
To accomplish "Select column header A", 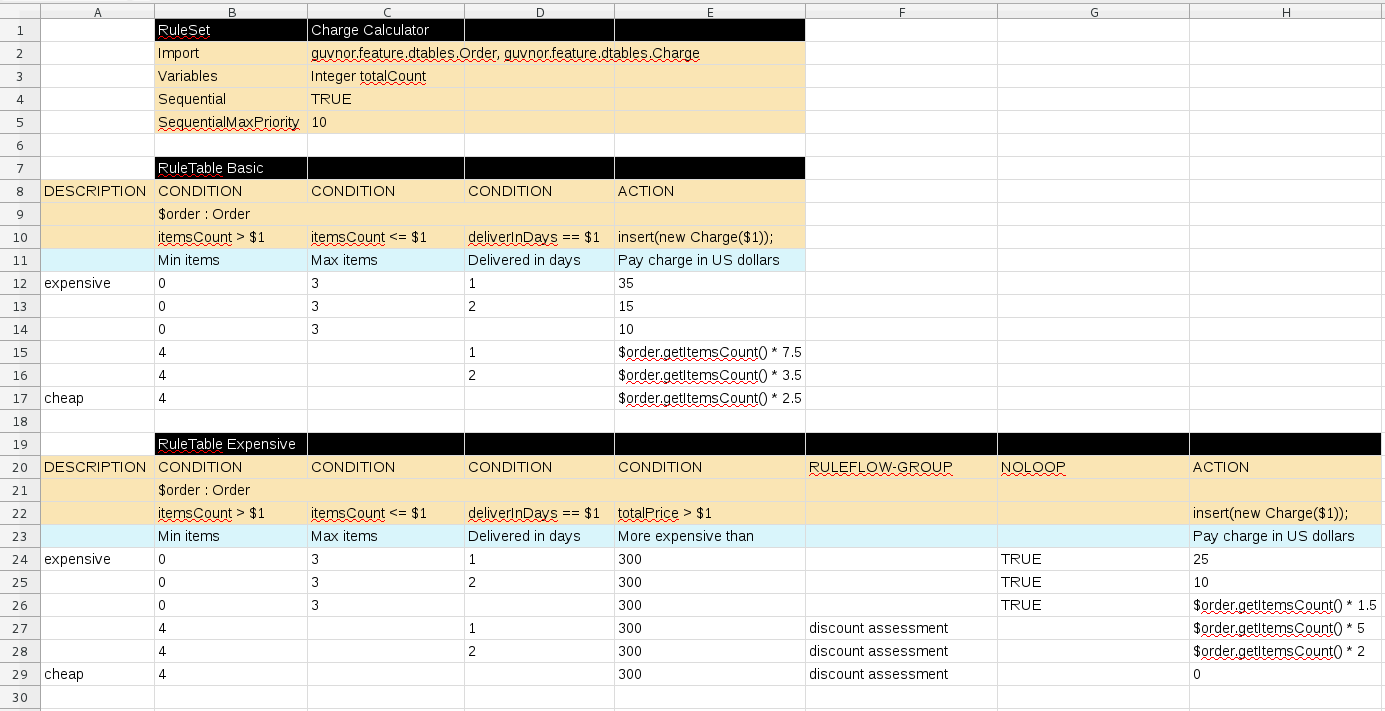I will point(97,11).
